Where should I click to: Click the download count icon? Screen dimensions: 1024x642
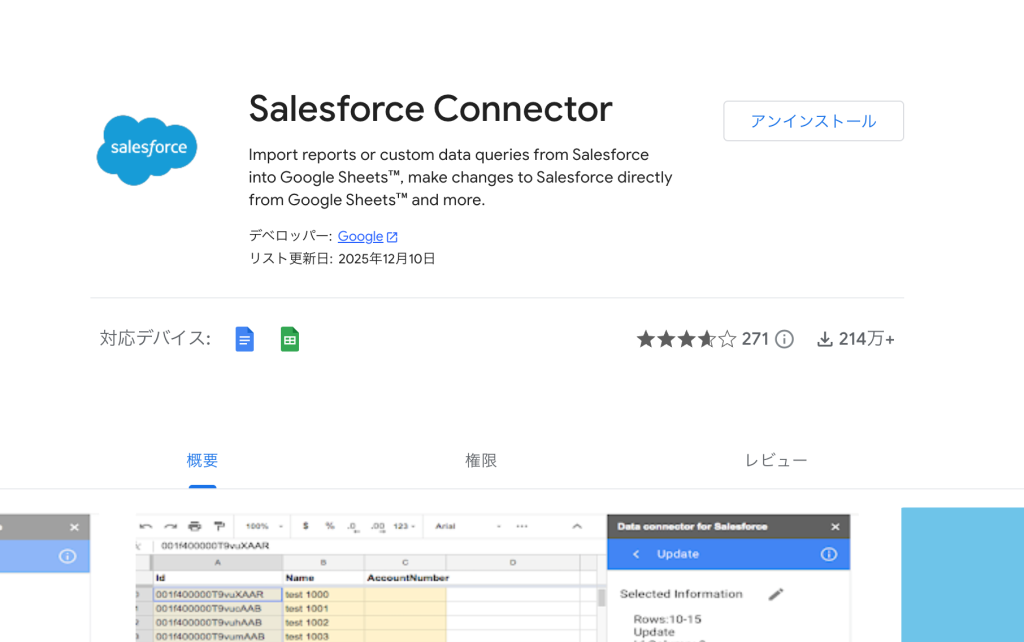[825, 340]
